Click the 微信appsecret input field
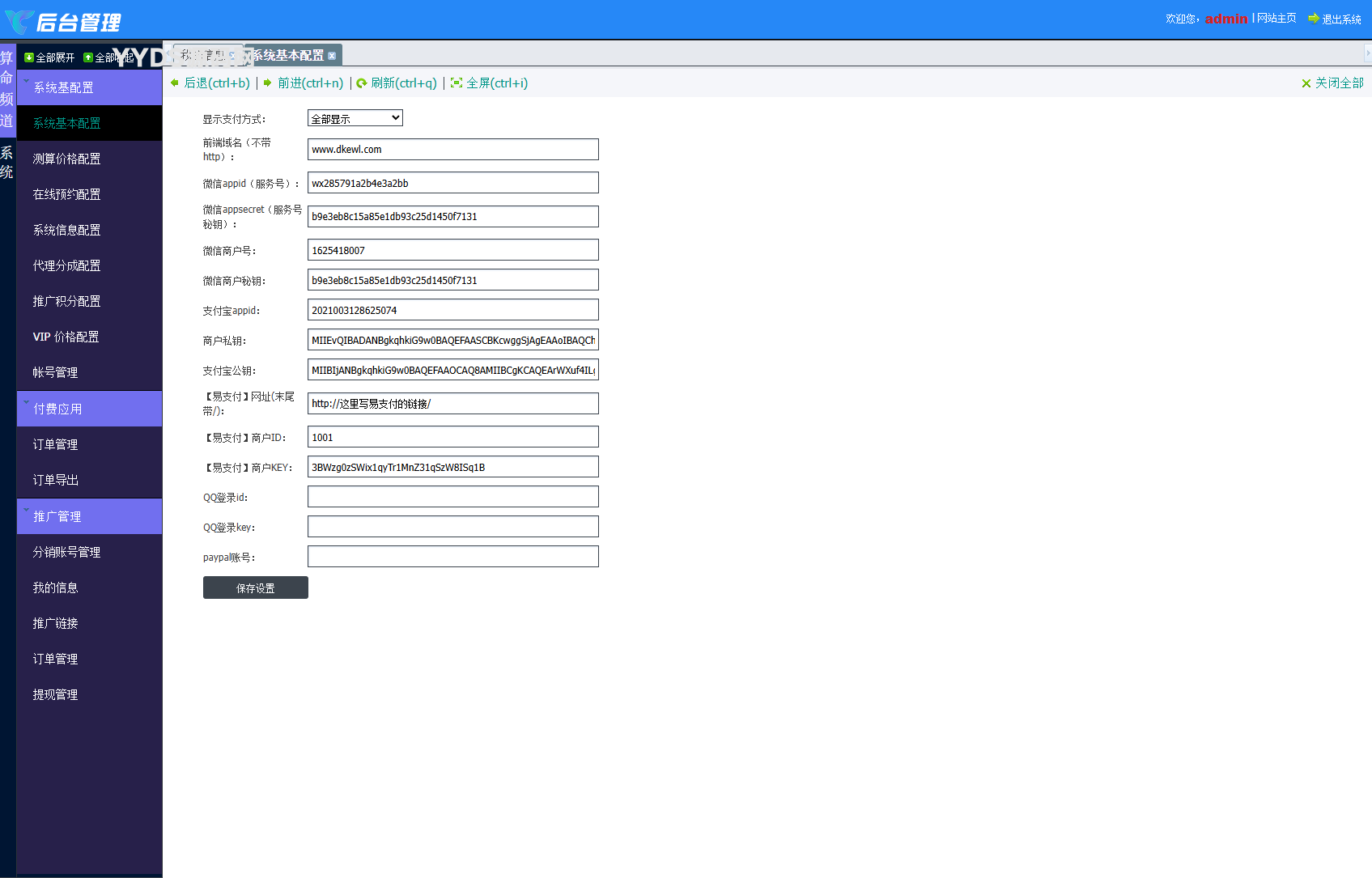The image size is (1372, 878). tap(453, 216)
